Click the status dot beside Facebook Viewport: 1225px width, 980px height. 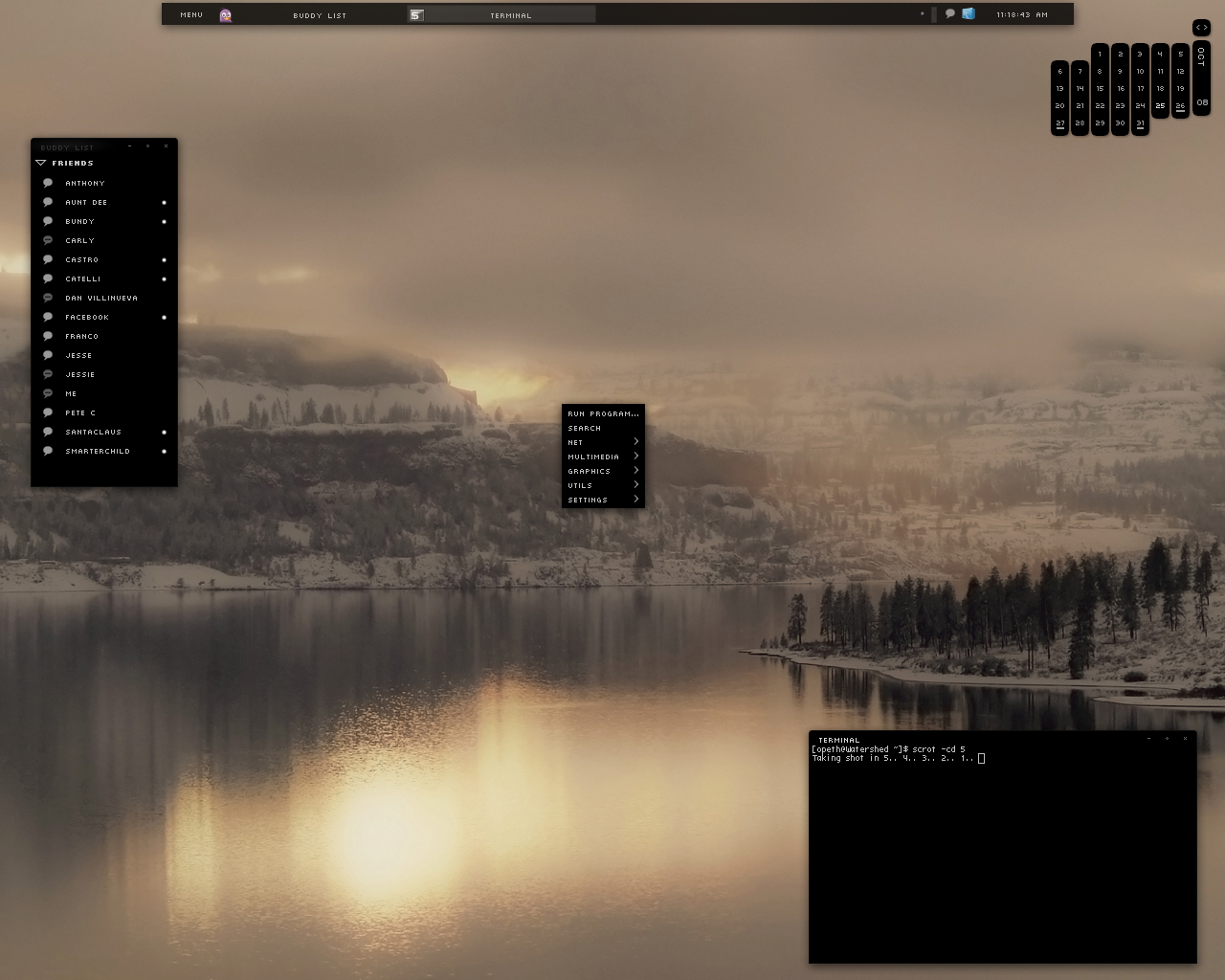(164, 317)
